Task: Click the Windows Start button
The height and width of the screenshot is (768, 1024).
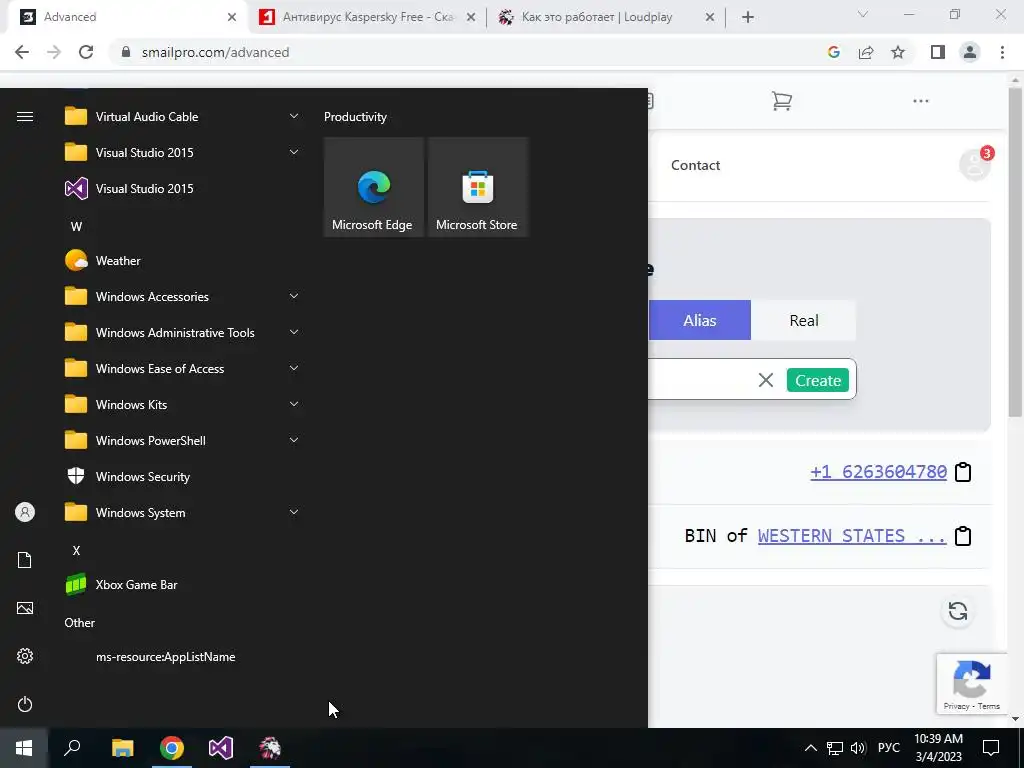Action: (x=24, y=748)
